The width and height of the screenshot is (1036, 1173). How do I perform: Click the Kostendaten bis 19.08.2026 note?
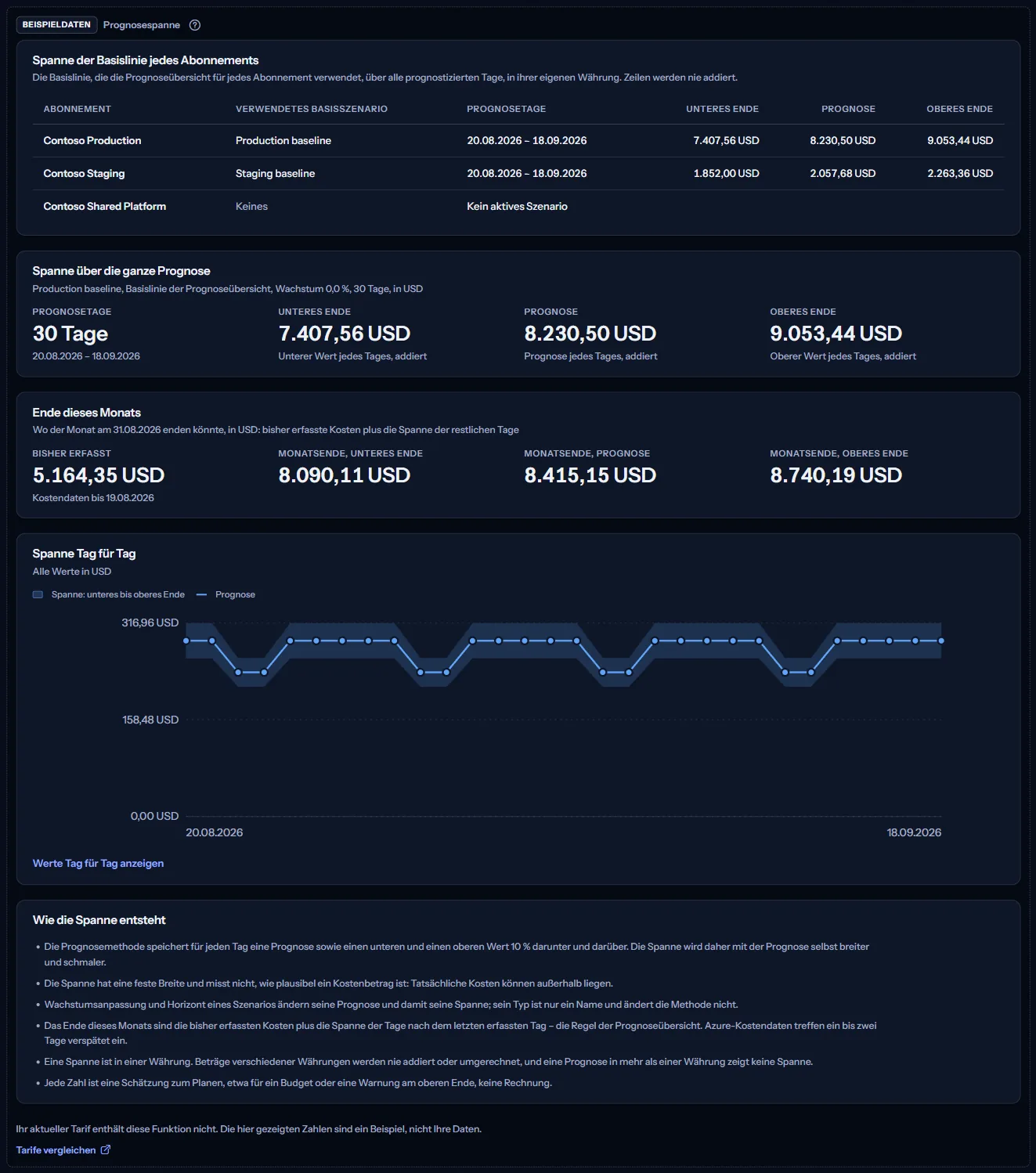93,498
